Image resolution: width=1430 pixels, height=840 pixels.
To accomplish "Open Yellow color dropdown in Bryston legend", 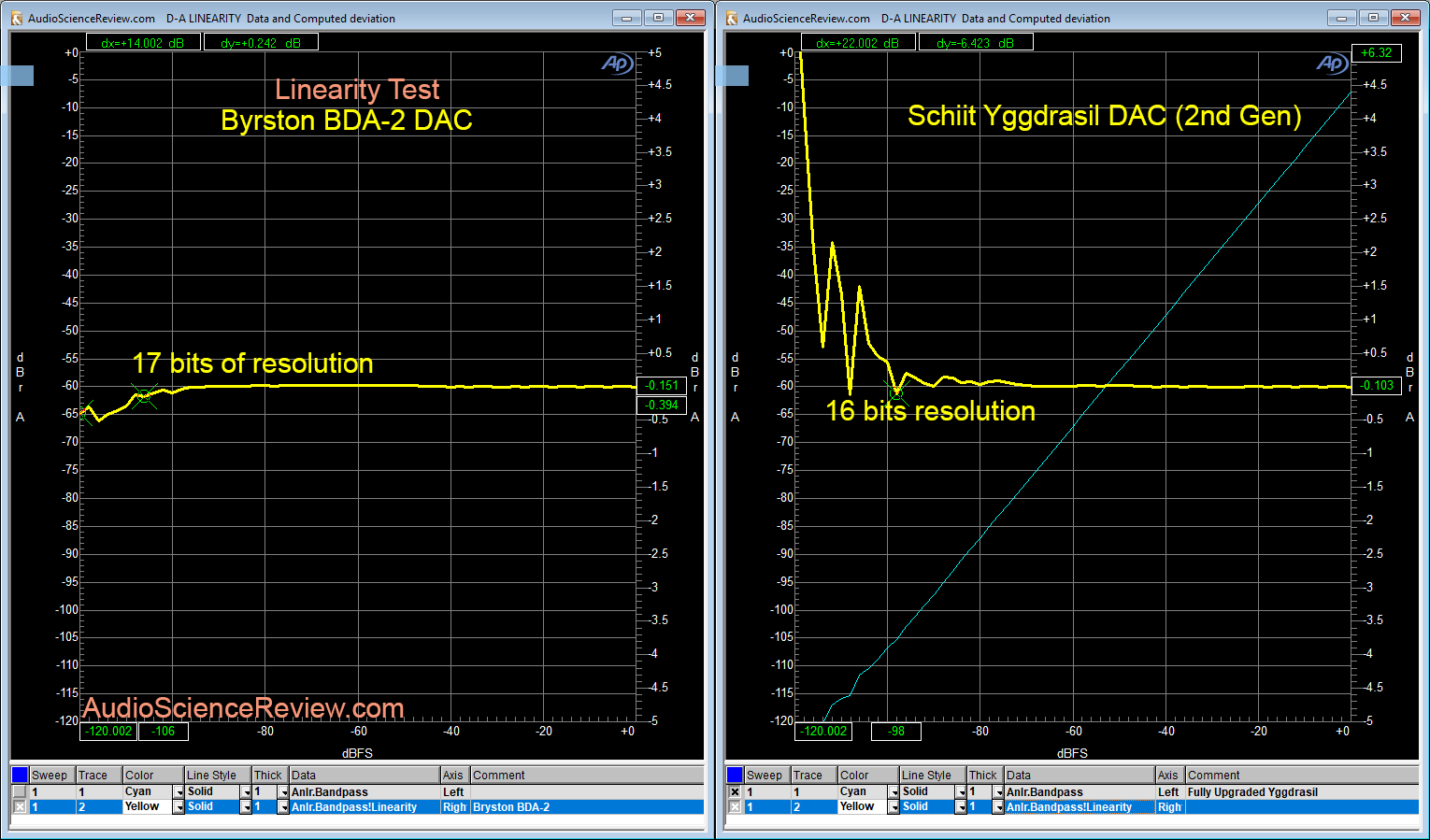I will click(x=179, y=807).
